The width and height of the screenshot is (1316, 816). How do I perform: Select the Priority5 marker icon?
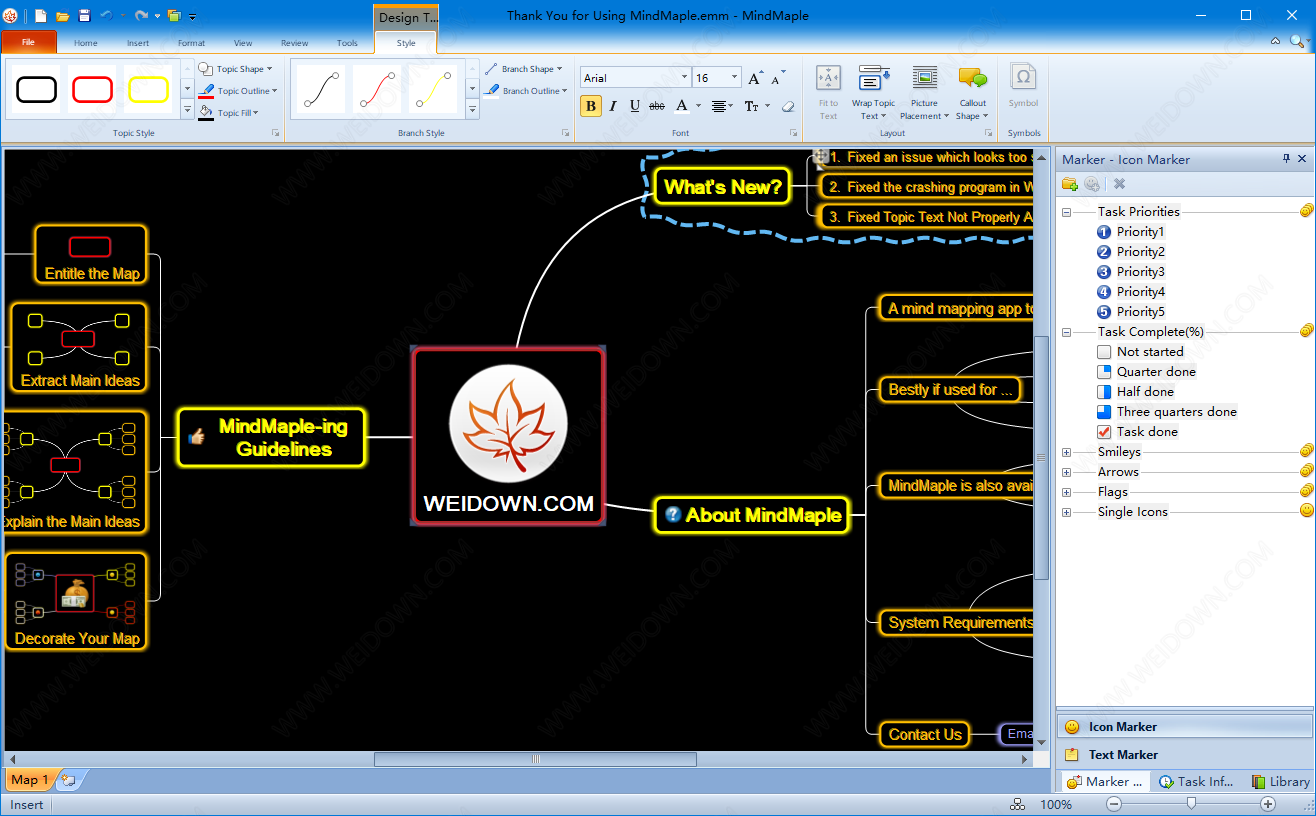point(1104,312)
